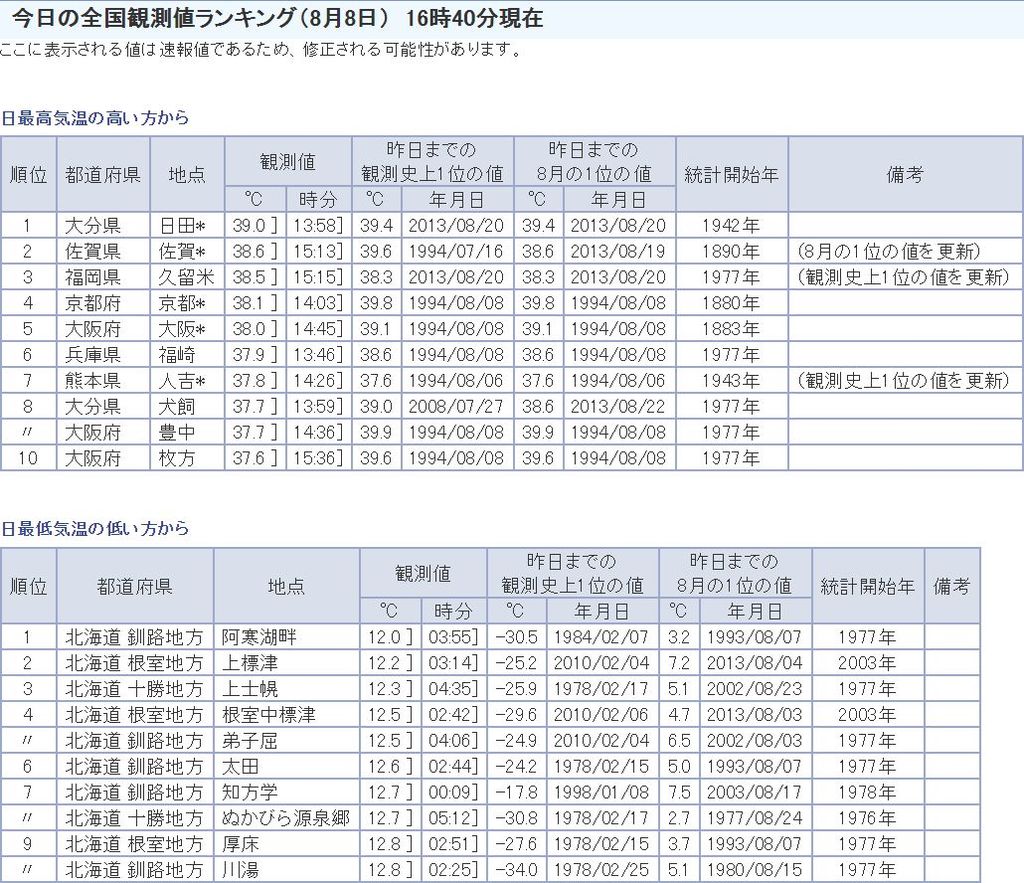Select the 川湯 station entry
Viewport: 1024px width, 883px height.
click(241, 870)
